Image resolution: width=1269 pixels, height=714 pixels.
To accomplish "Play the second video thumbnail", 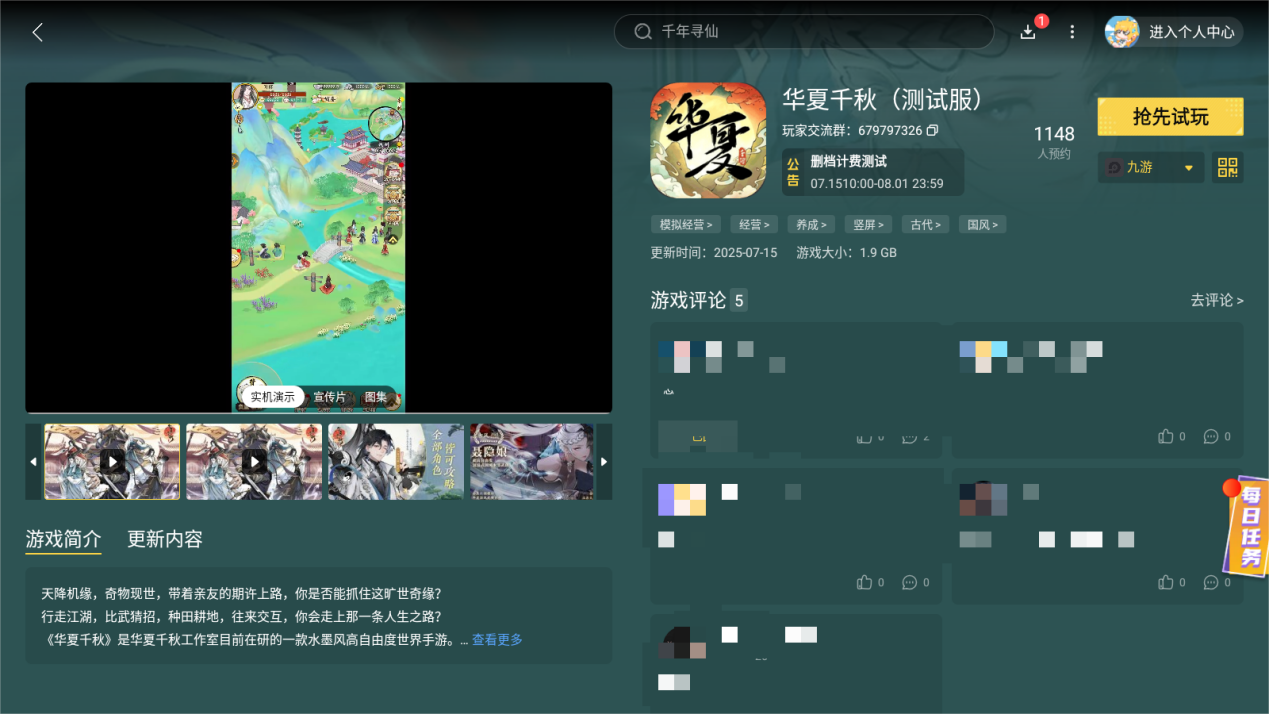I will pos(254,461).
